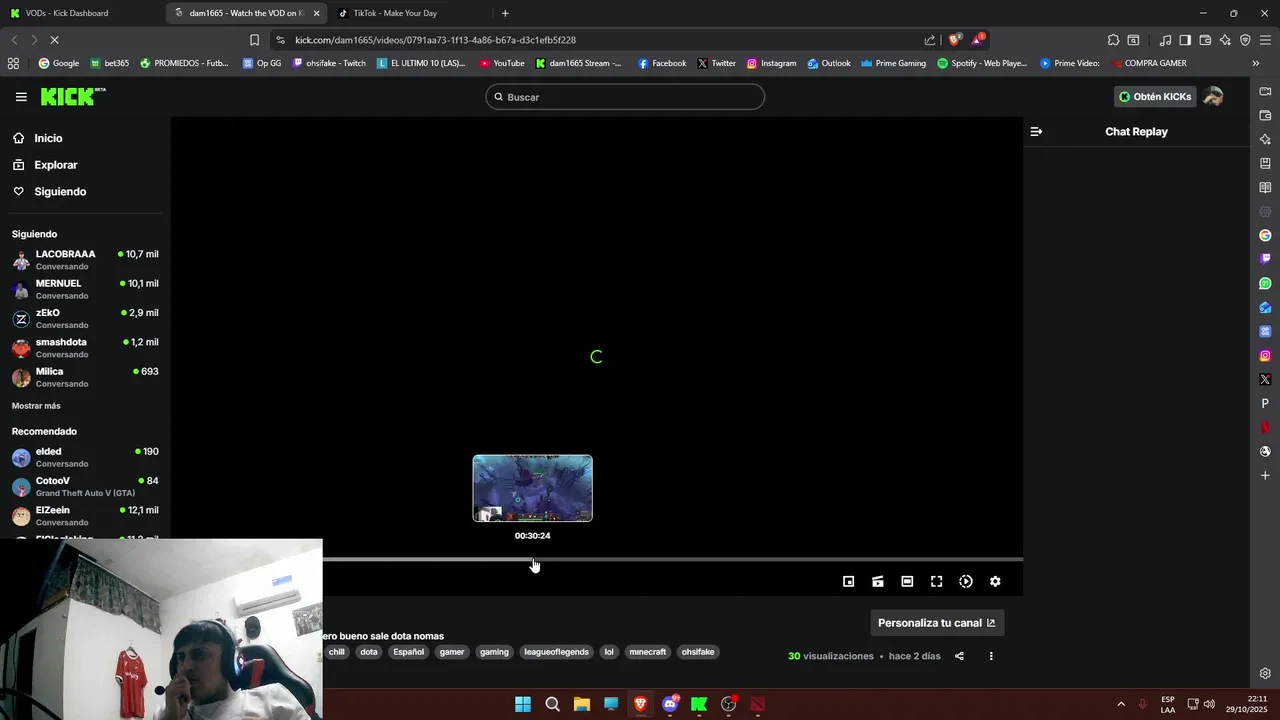Stop page loading button
1280x720 pixels.
tap(54, 40)
